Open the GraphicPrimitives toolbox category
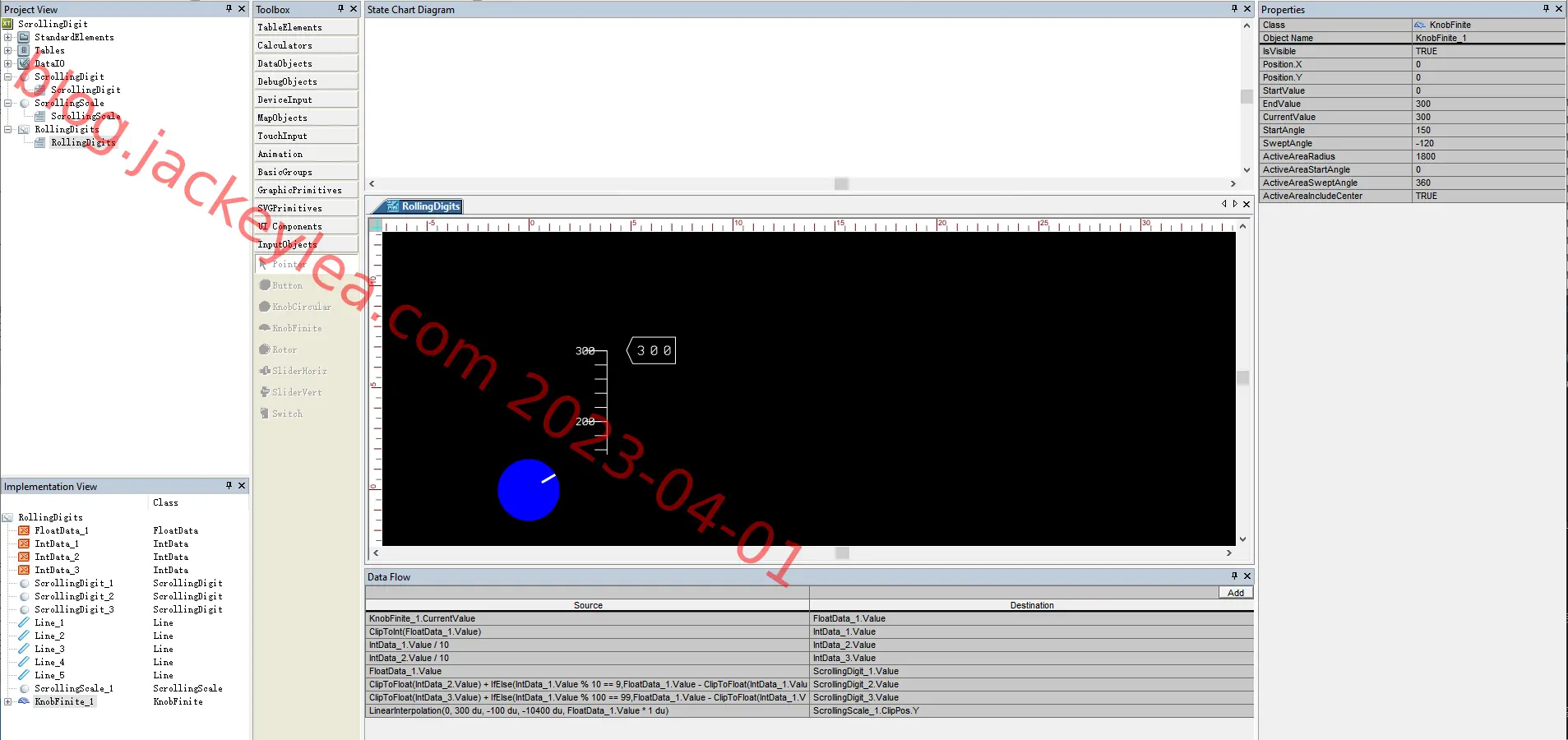The height and width of the screenshot is (740, 1568). tap(306, 190)
